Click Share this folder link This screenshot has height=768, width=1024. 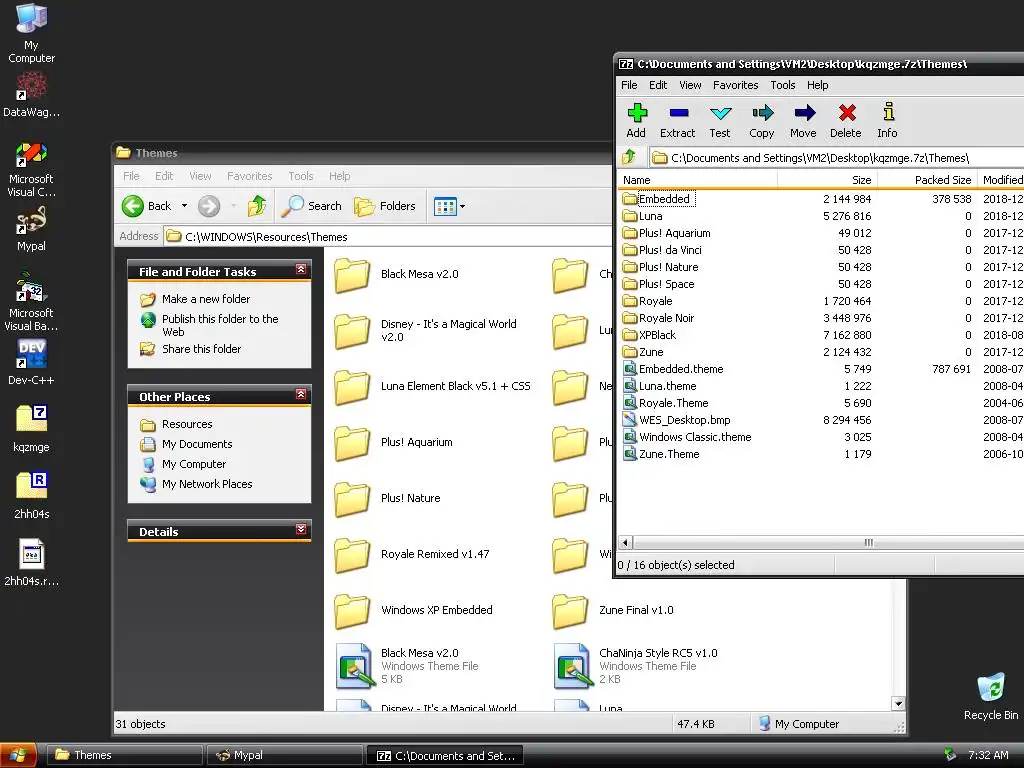click(201, 349)
